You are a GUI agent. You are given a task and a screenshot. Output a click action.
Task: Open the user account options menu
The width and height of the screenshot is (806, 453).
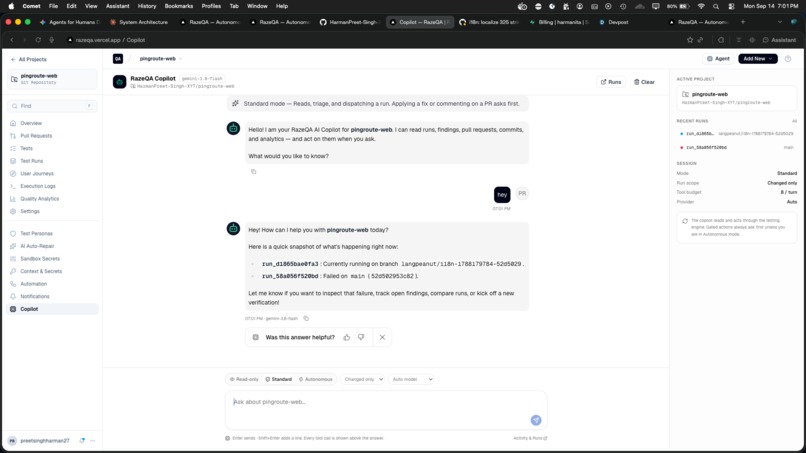93,441
